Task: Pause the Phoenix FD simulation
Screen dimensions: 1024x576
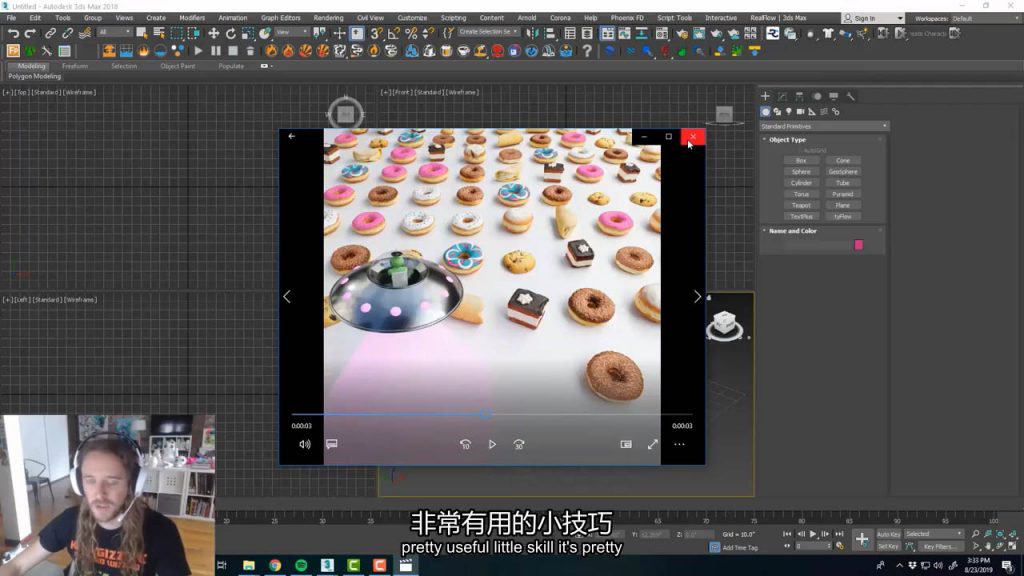Action: pyautogui.click(x=216, y=51)
